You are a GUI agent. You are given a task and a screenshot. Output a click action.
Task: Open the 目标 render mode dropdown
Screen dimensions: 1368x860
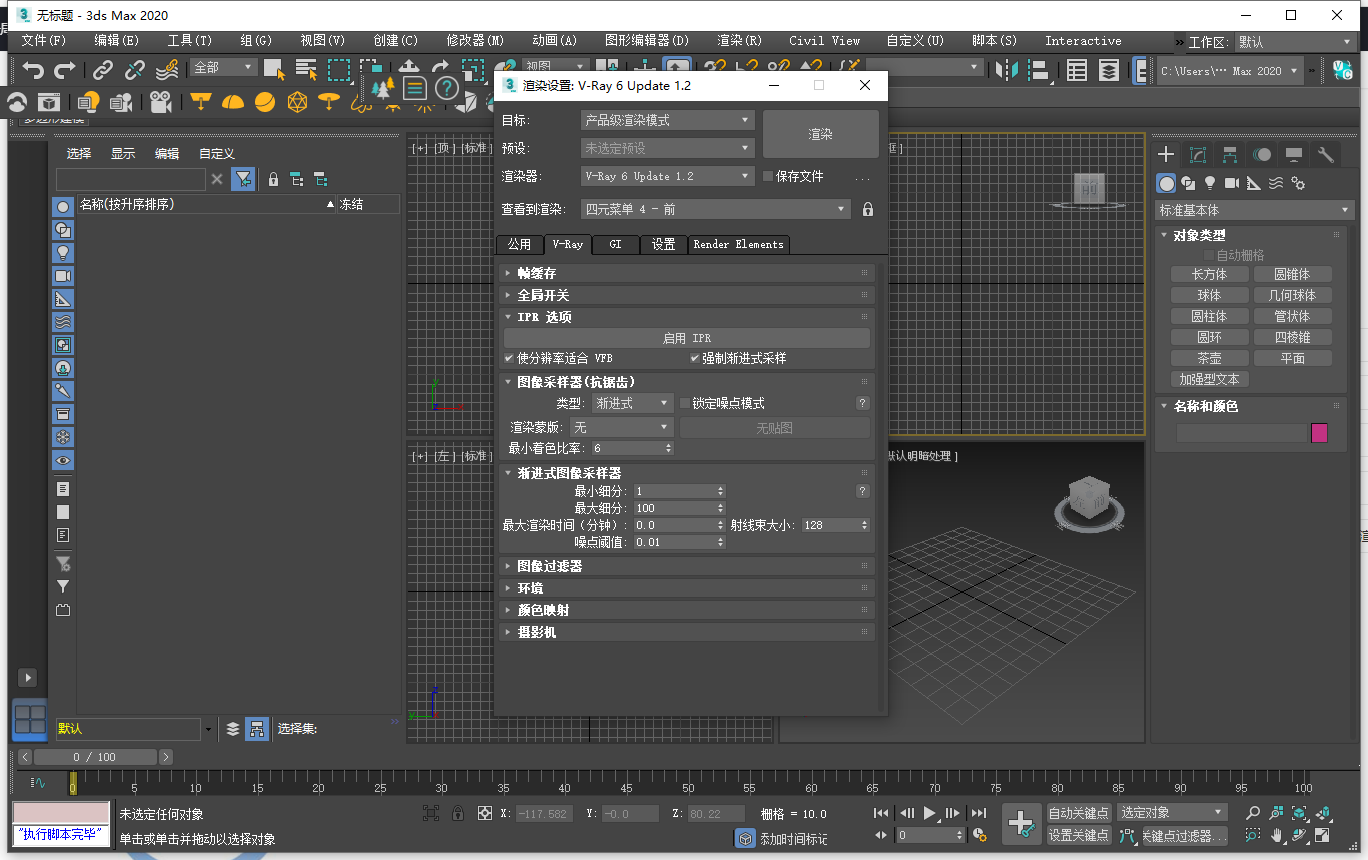(667, 120)
